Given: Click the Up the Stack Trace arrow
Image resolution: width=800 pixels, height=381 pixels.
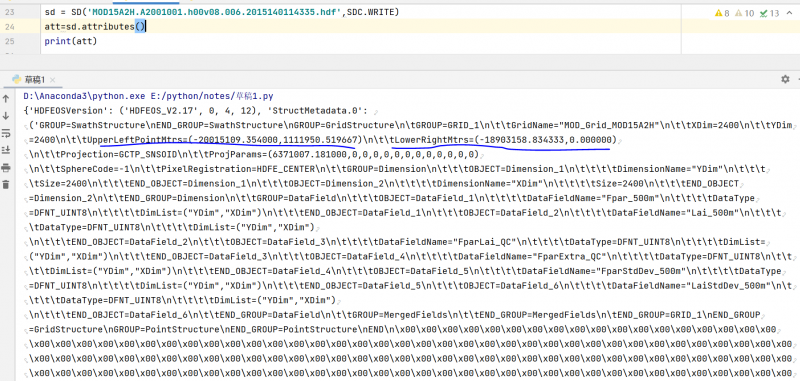Looking at the screenshot, I should [6, 99].
